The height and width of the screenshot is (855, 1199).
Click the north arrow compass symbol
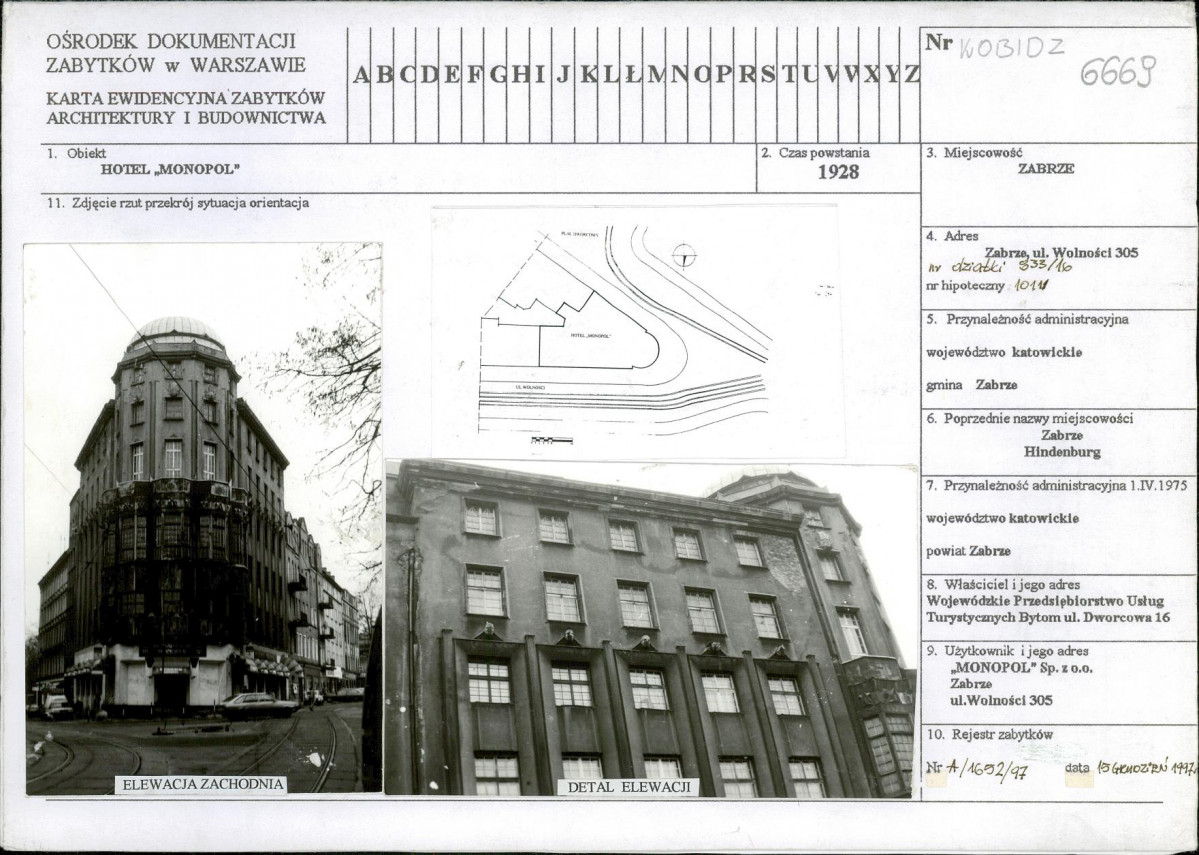[x=684, y=255]
